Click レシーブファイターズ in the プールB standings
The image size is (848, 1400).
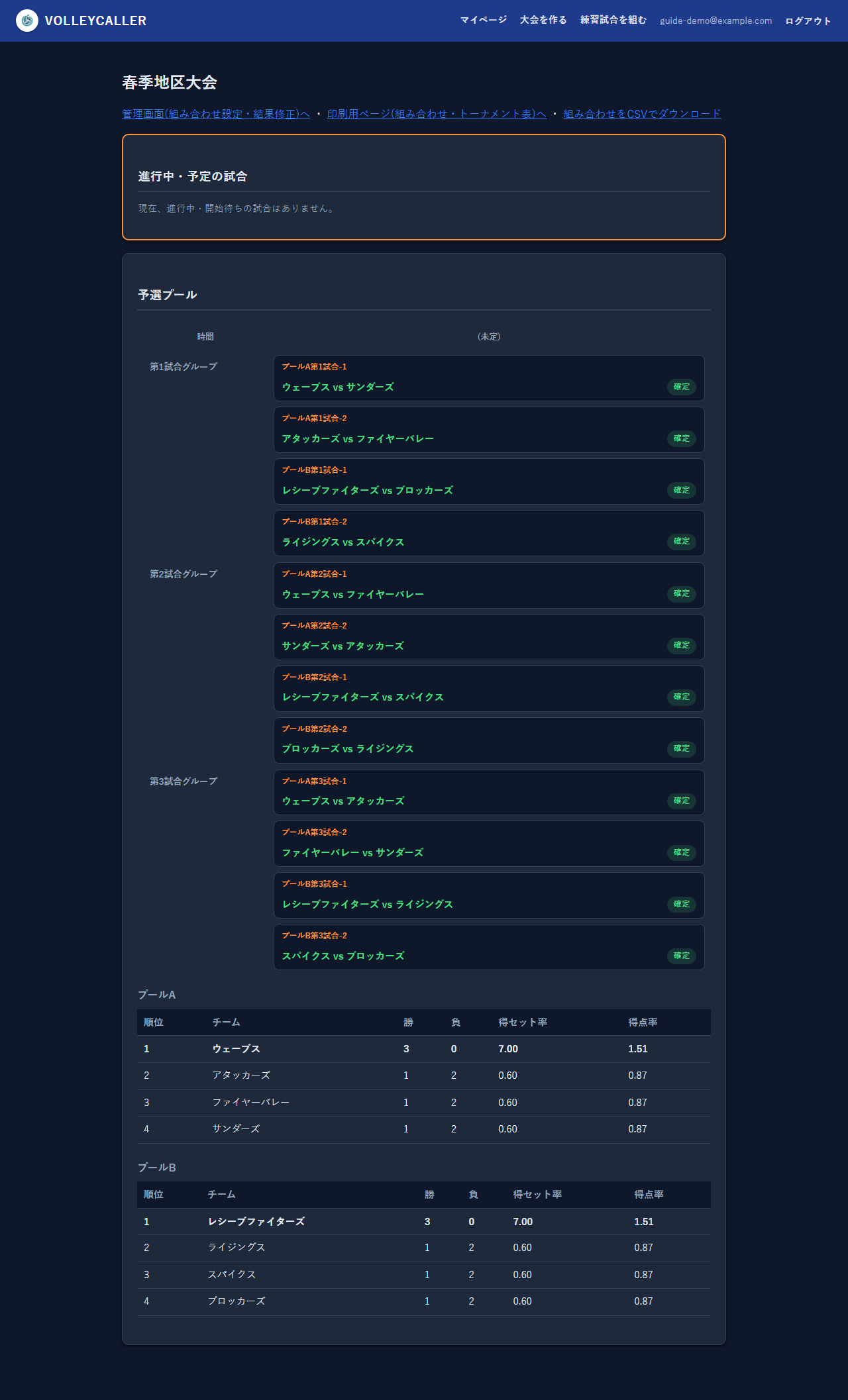[256, 1222]
